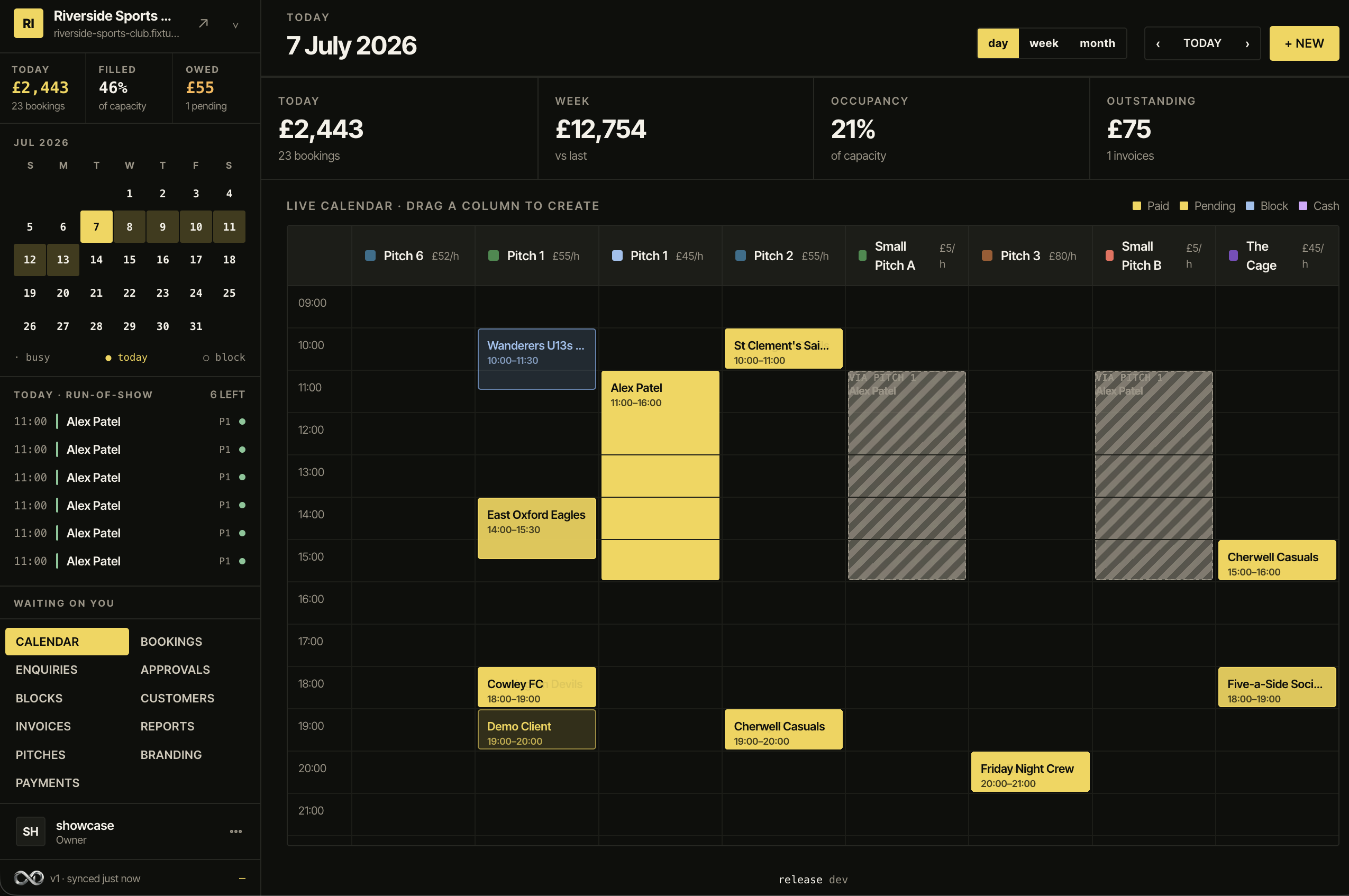Screen dimensions: 1349x896
Task: Open the BLOCKS nav item
Action: [x=67, y=698]
